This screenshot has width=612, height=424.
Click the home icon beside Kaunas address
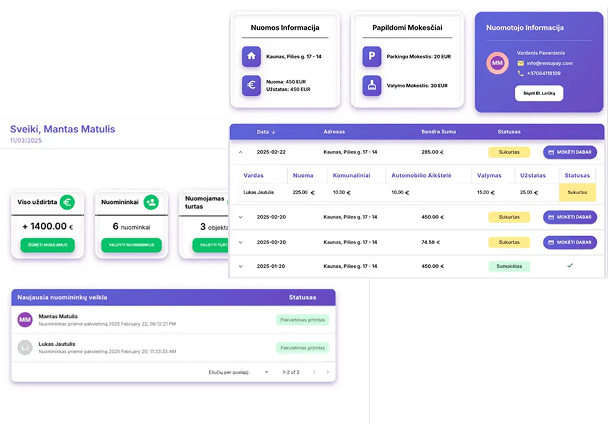click(251, 56)
